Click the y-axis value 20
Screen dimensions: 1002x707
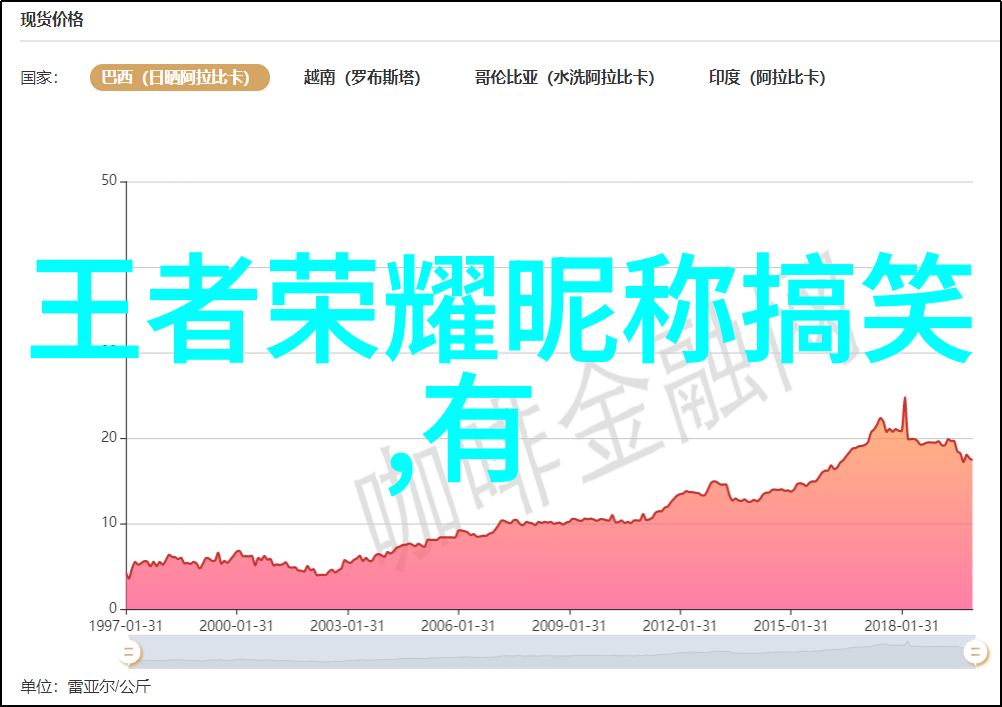(x=109, y=438)
